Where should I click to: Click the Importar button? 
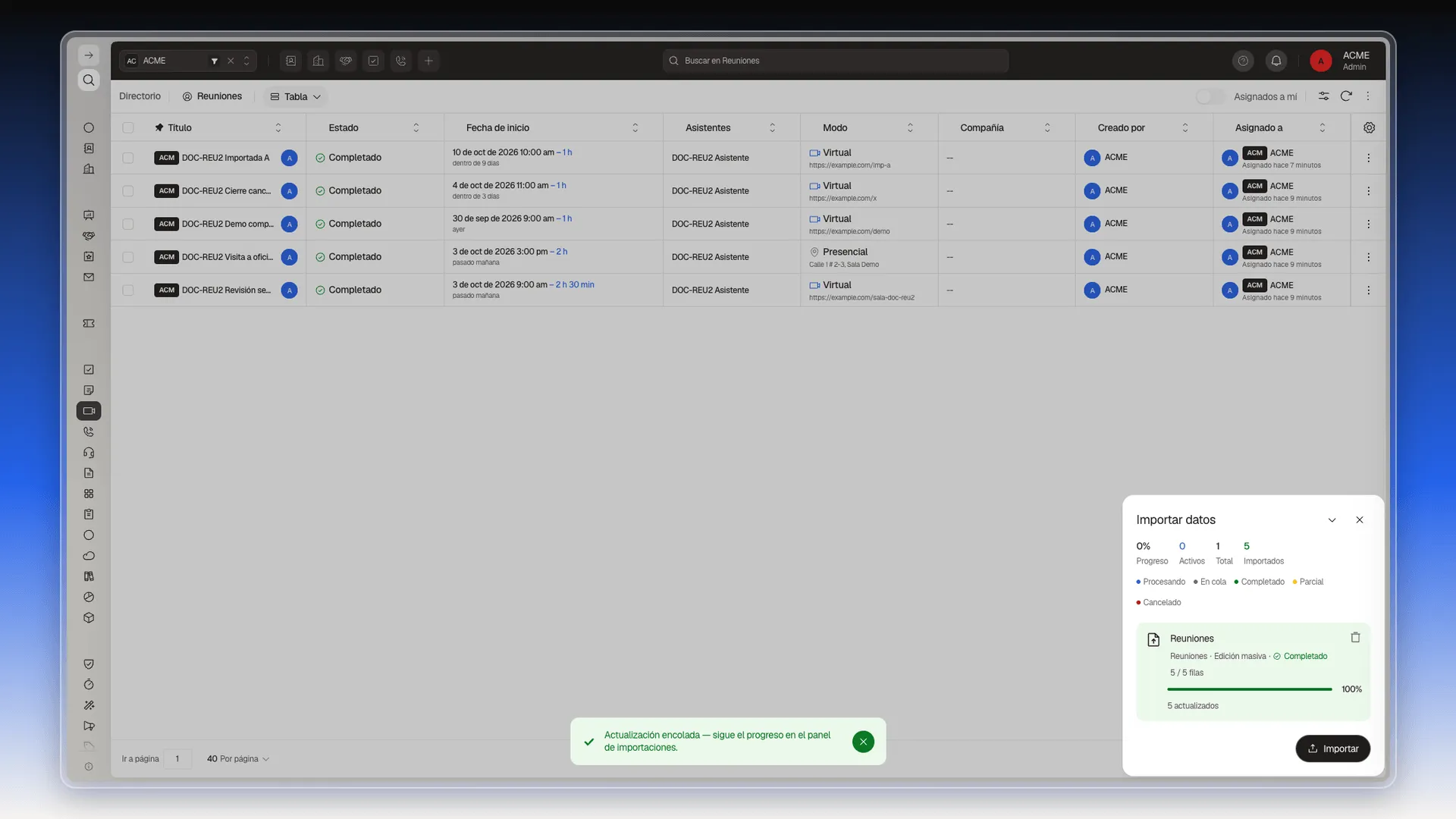click(x=1332, y=748)
